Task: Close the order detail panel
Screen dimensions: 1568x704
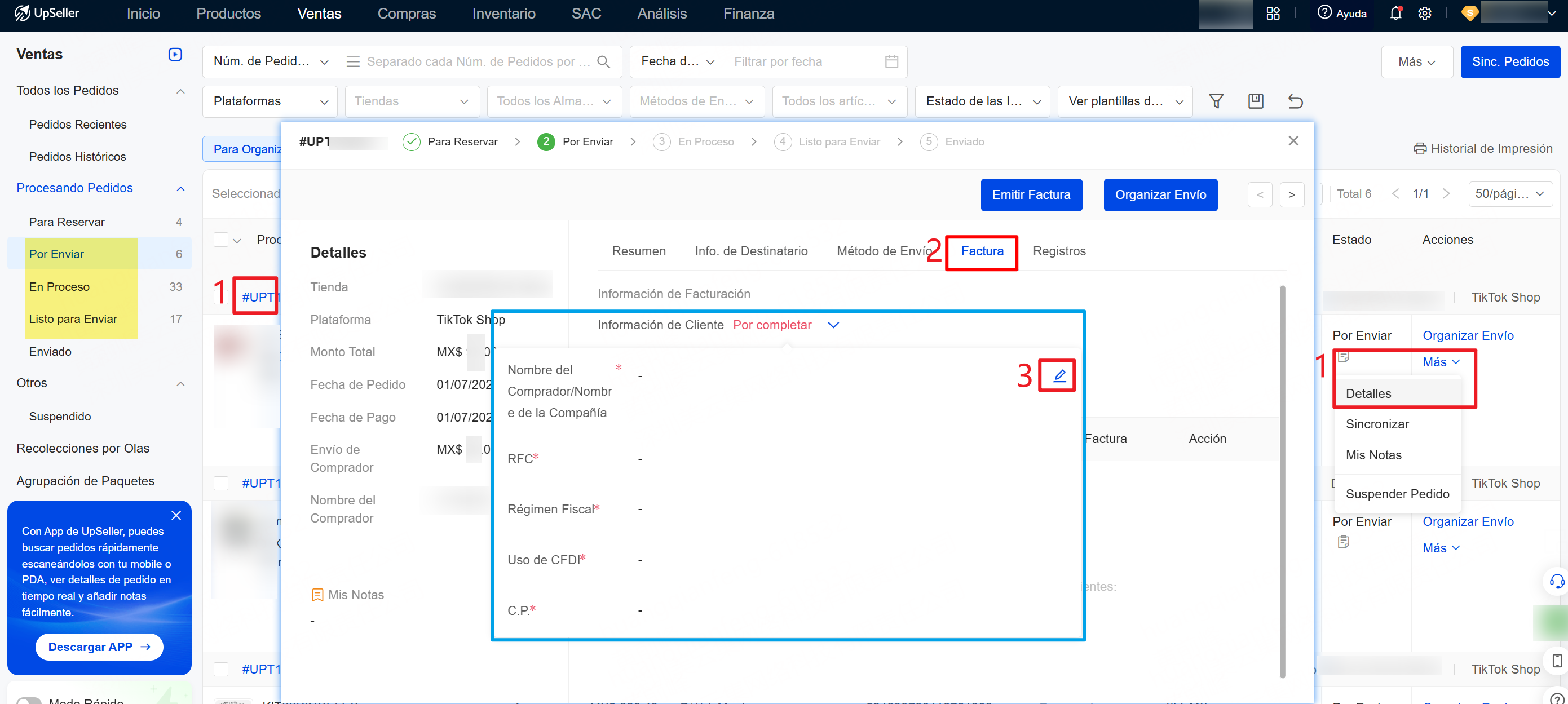Action: pos(1293,140)
